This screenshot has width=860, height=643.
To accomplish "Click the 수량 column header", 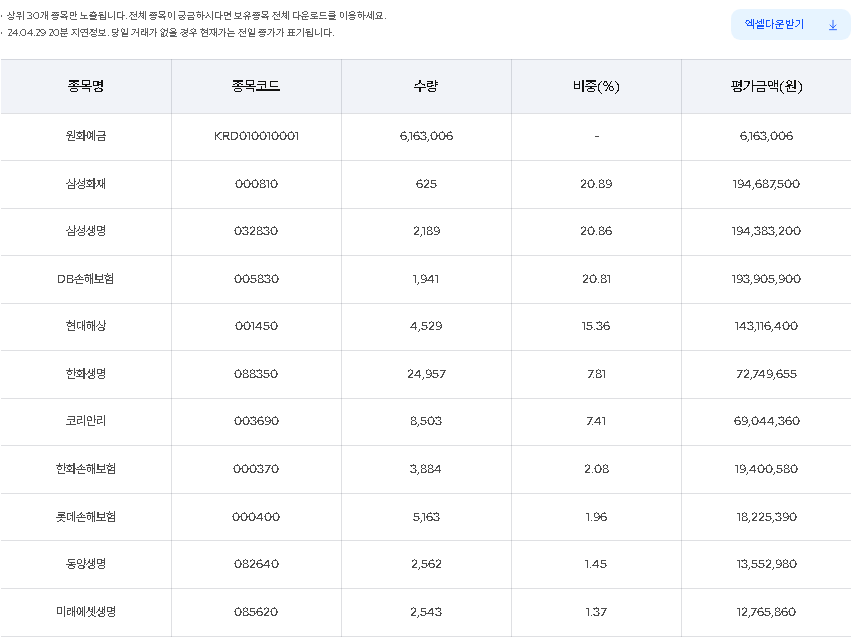I will [426, 86].
